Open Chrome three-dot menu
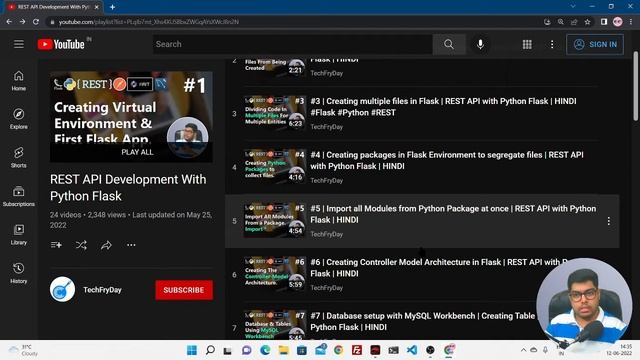Image resolution: width=640 pixels, height=360 pixels. (631, 22)
